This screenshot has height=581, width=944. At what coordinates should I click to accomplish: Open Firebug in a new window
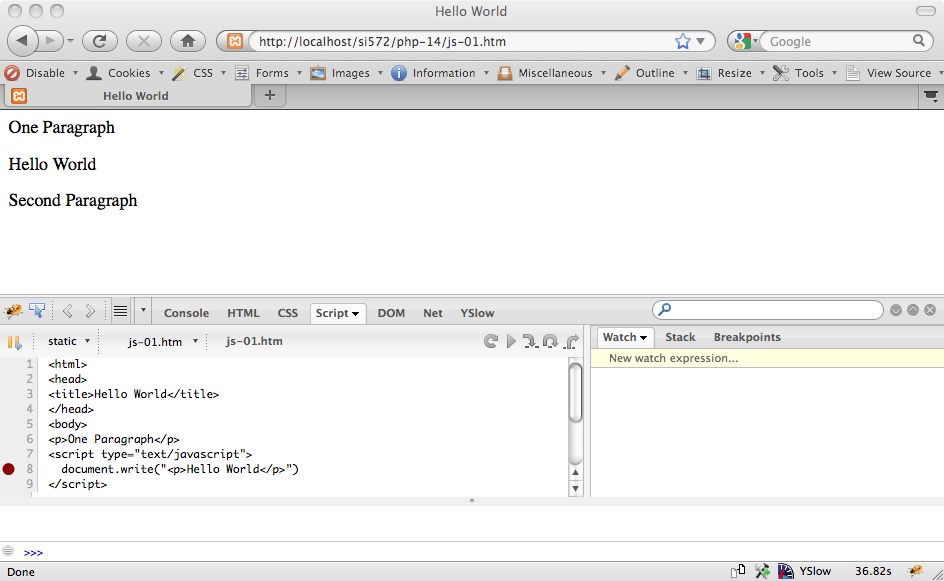pos(913,310)
